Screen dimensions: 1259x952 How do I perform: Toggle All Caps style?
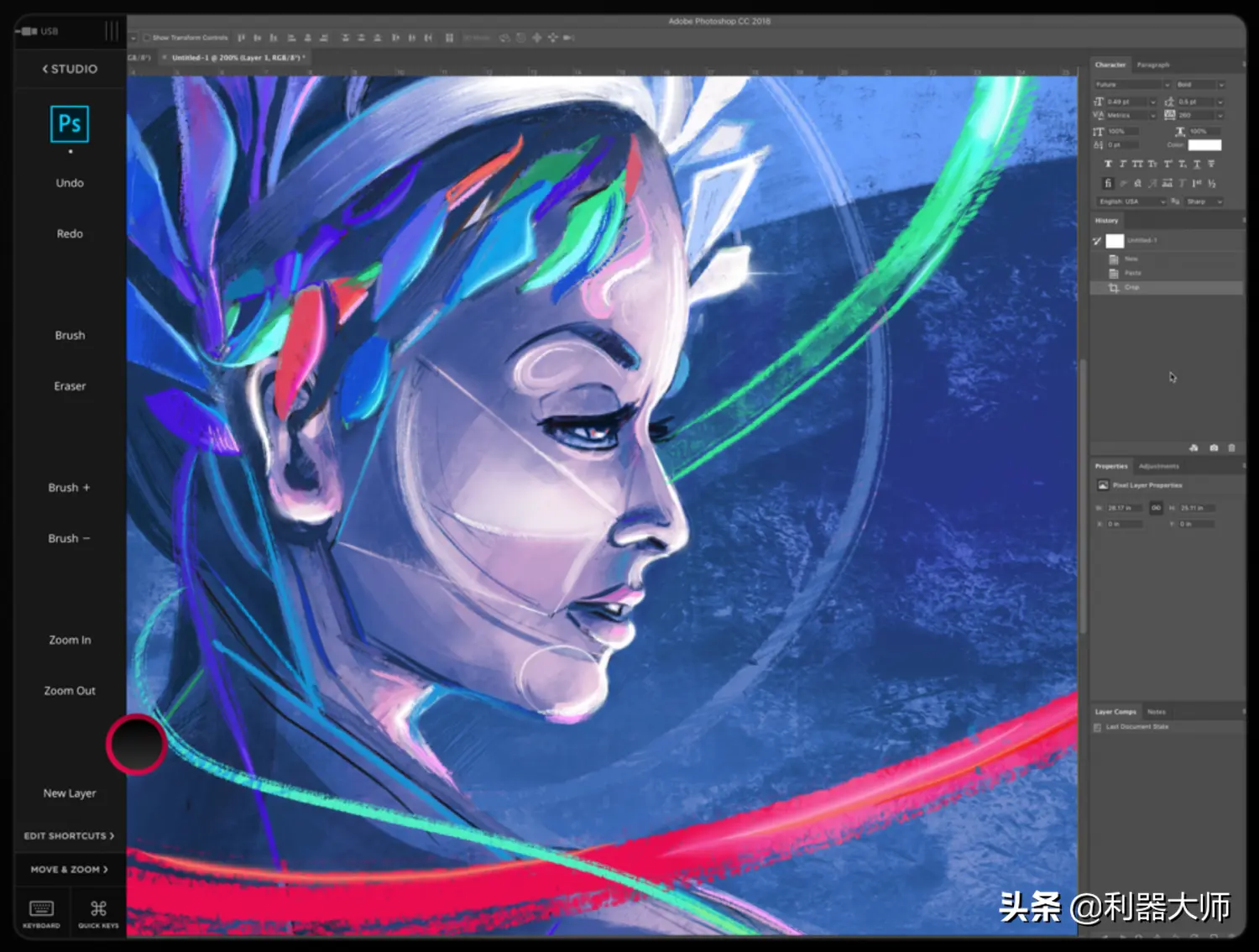pos(1137,165)
